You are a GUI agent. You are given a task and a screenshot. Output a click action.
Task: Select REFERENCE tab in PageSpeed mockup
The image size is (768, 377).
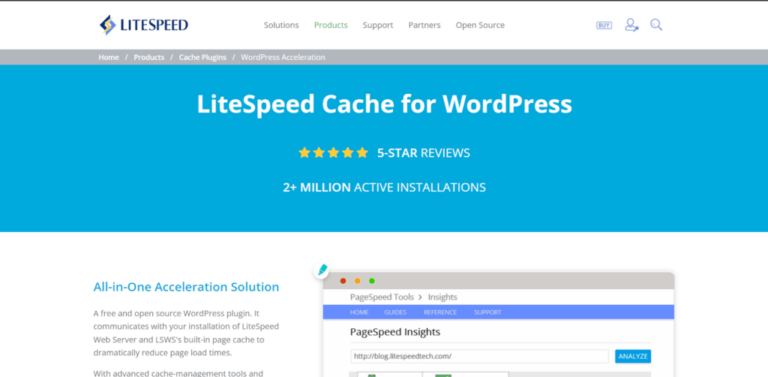point(440,312)
